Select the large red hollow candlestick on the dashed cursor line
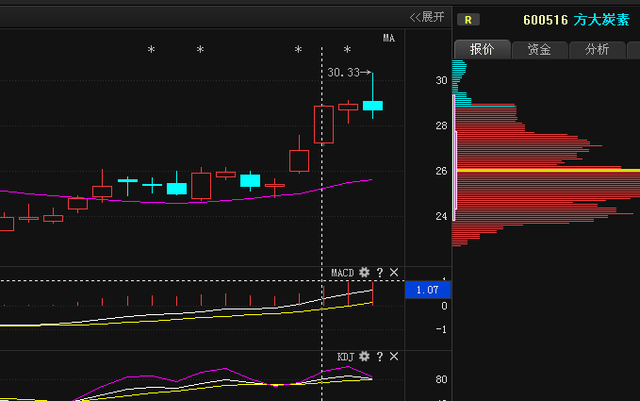Screen dimensions: 640x401 pyautogui.click(x=324, y=125)
